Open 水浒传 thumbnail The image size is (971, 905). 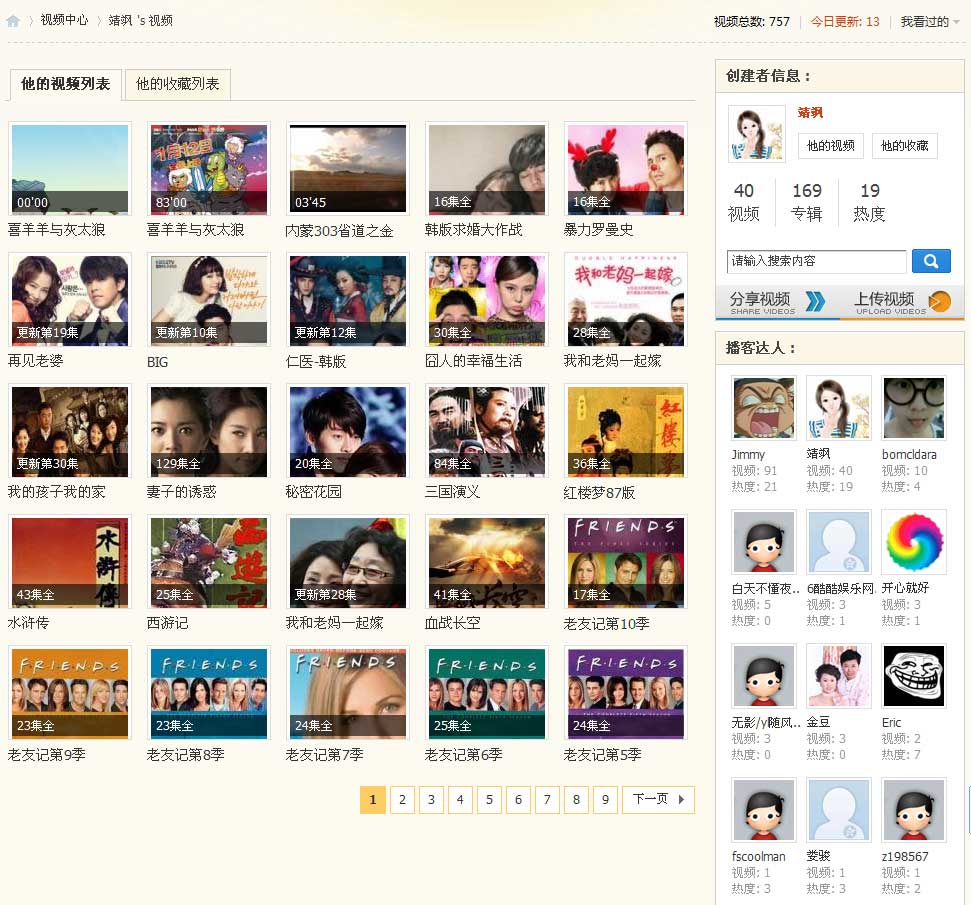tap(70, 562)
